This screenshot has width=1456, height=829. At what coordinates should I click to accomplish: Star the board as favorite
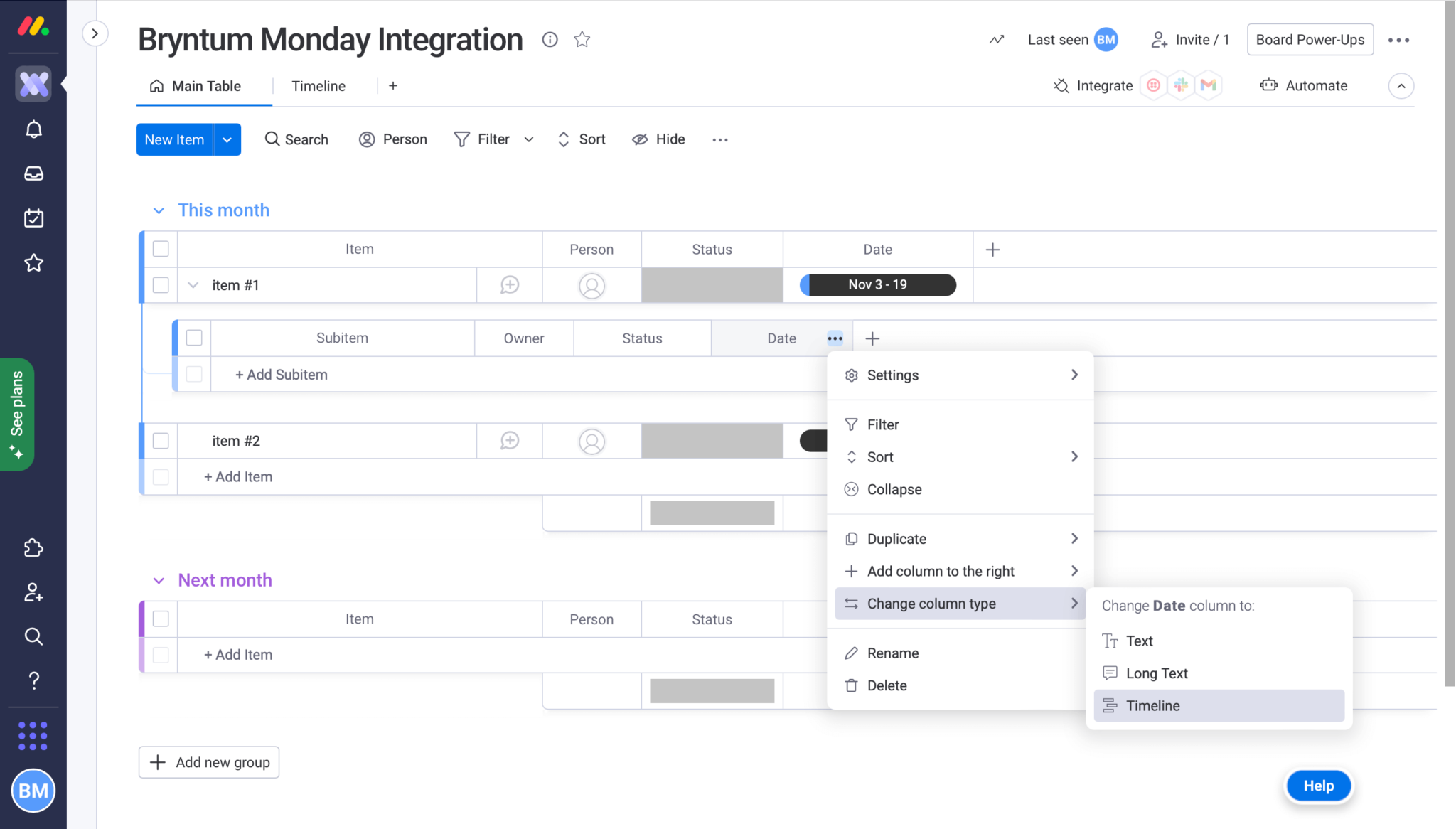(x=582, y=40)
